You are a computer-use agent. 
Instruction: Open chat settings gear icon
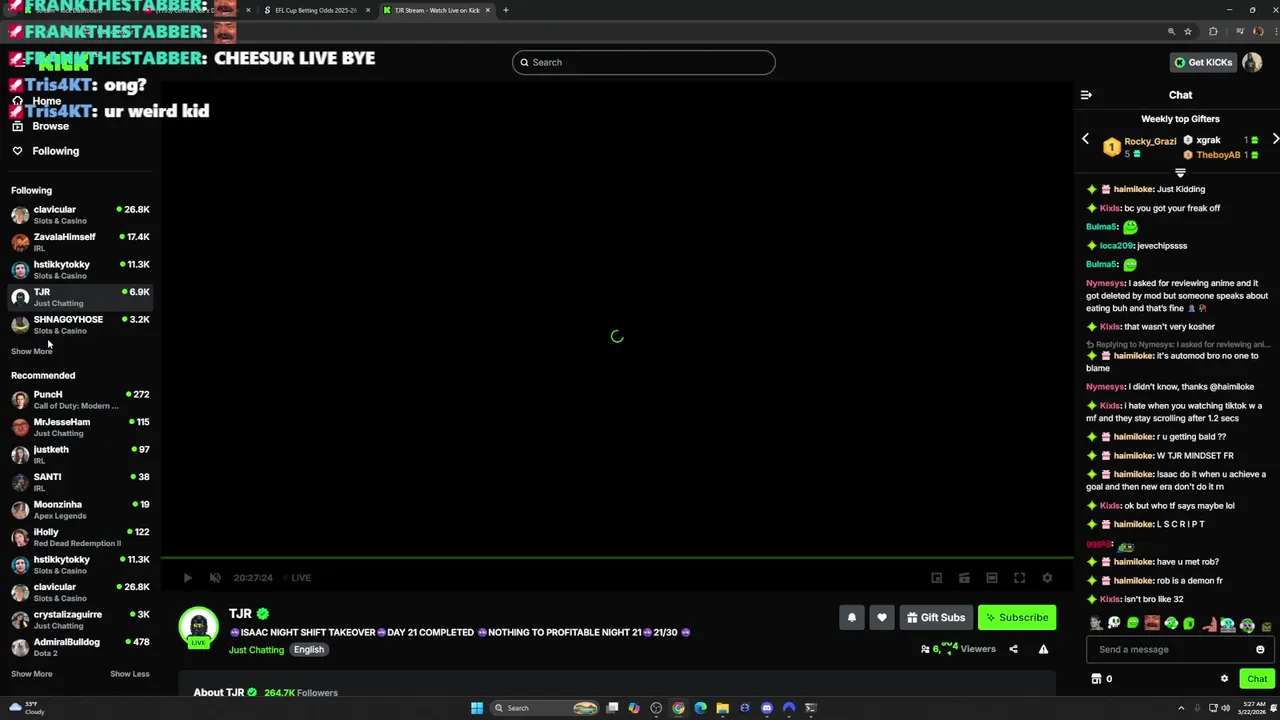coord(1224,678)
